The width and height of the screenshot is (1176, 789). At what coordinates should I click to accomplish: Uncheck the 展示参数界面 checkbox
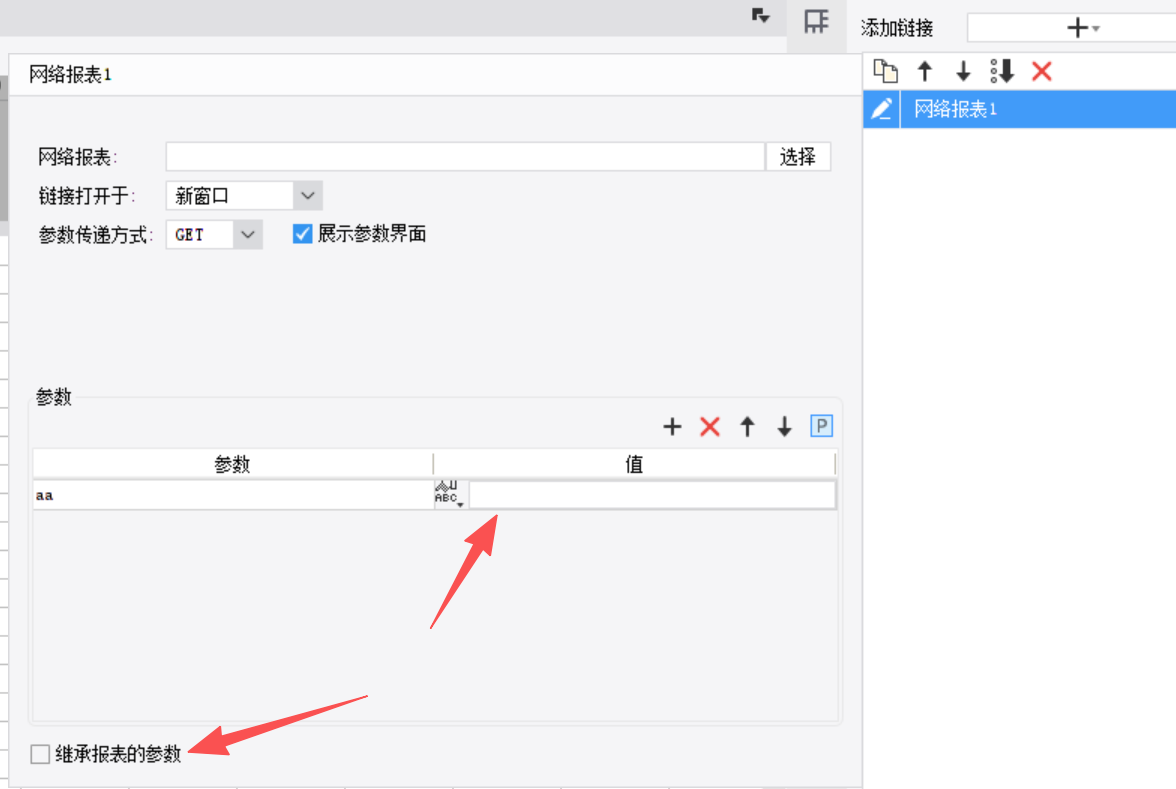[x=303, y=234]
